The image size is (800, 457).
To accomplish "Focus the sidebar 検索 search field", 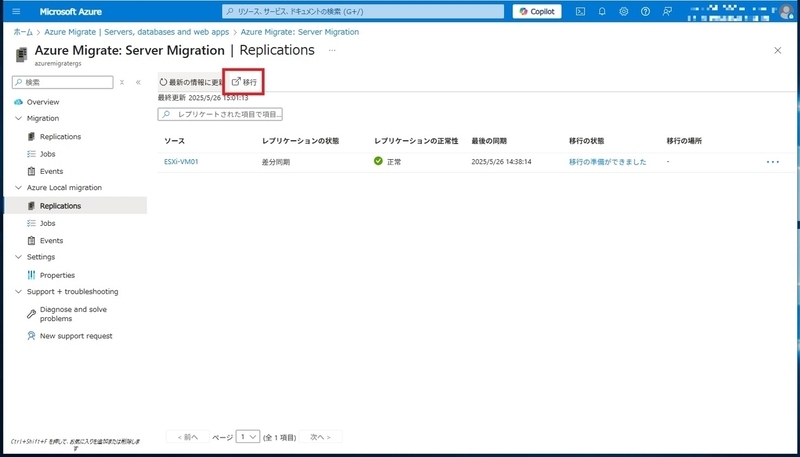I will point(63,82).
